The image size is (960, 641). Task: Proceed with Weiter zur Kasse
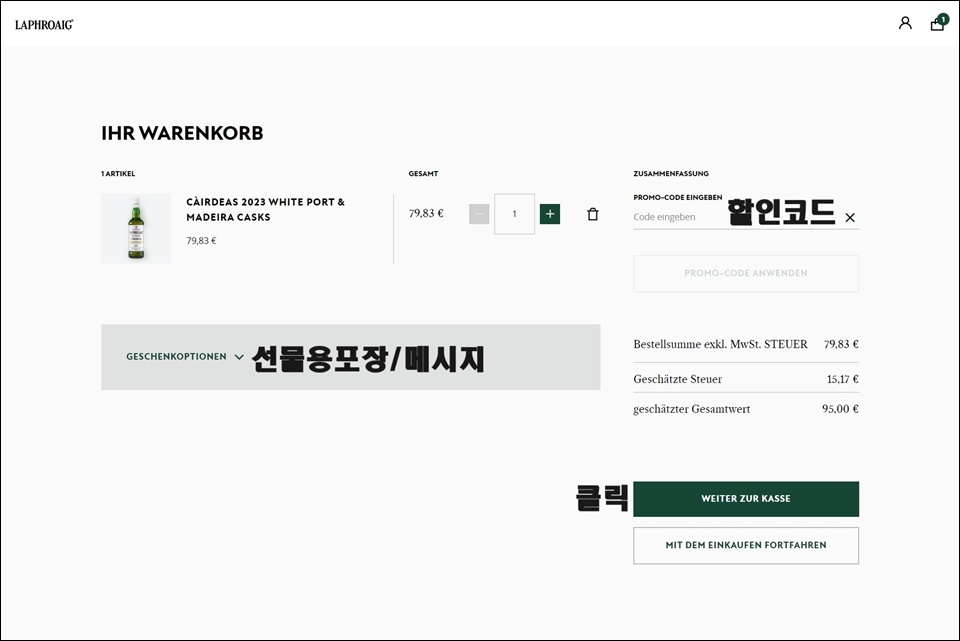click(746, 499)
